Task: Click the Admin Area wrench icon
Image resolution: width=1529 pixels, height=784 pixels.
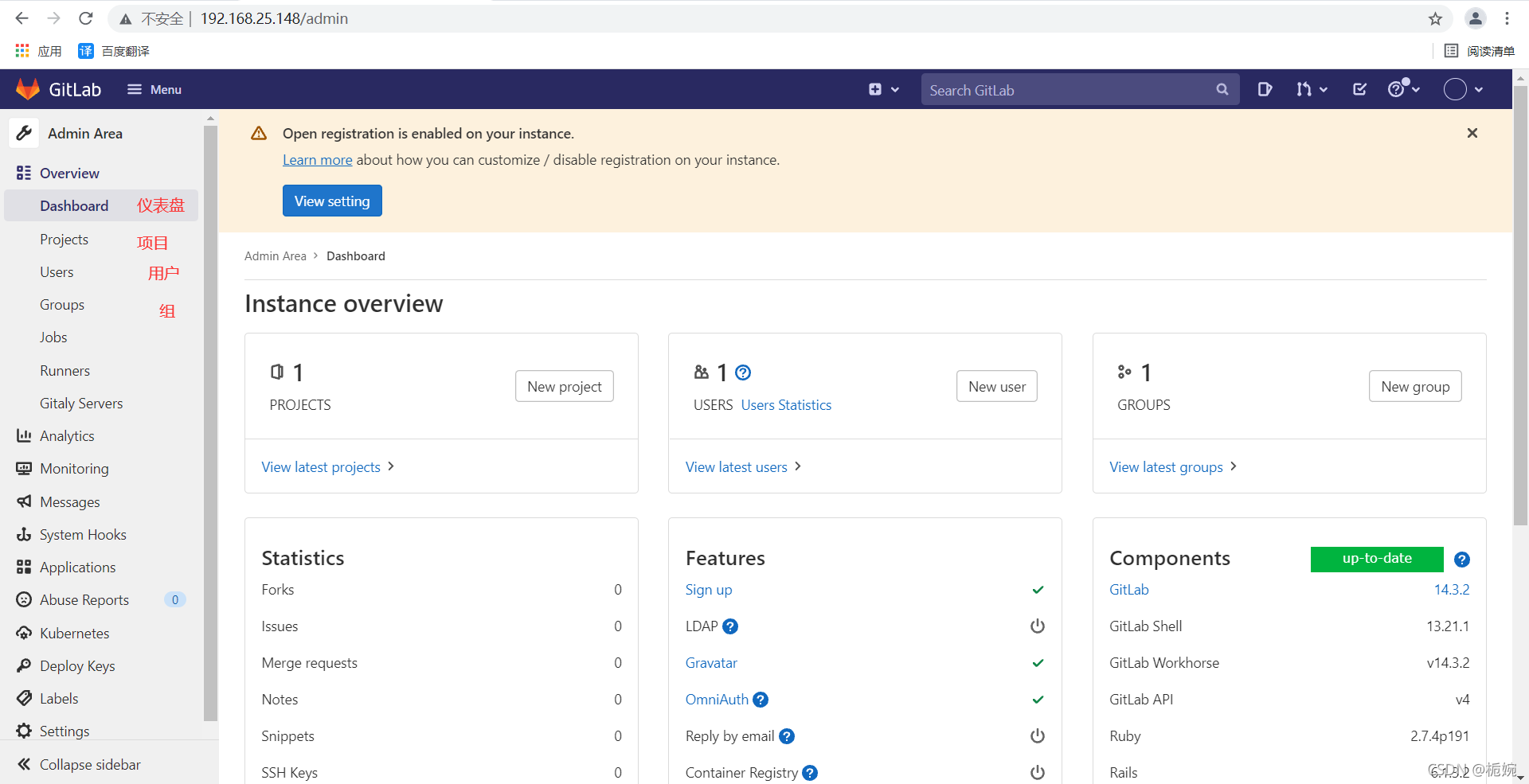Action: point(24,133)
